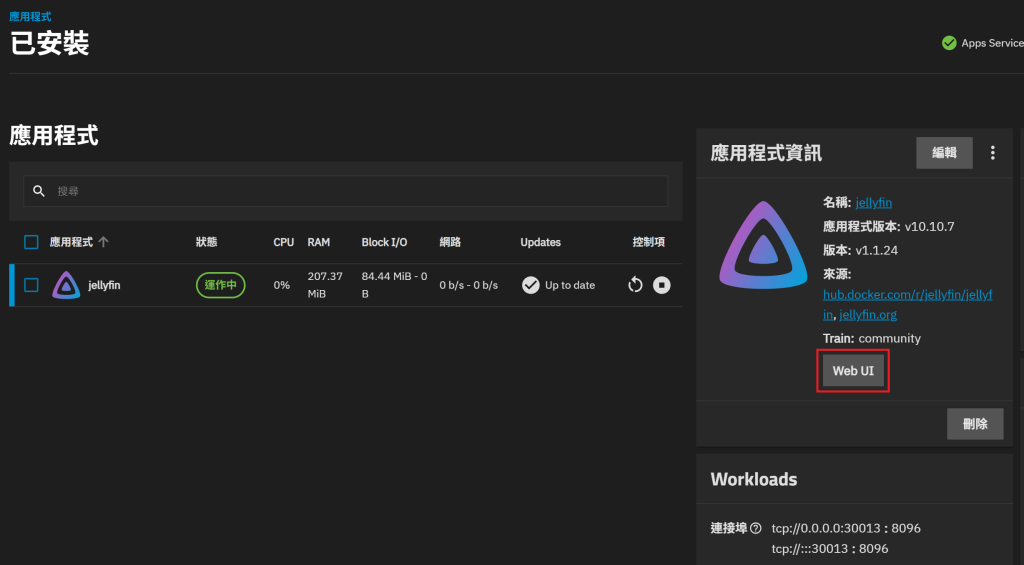Image resolution: width=1024 pixels, height=565 pixels.
Task: Click the Apps Service green check icon
Action: (x=949, y=43)
